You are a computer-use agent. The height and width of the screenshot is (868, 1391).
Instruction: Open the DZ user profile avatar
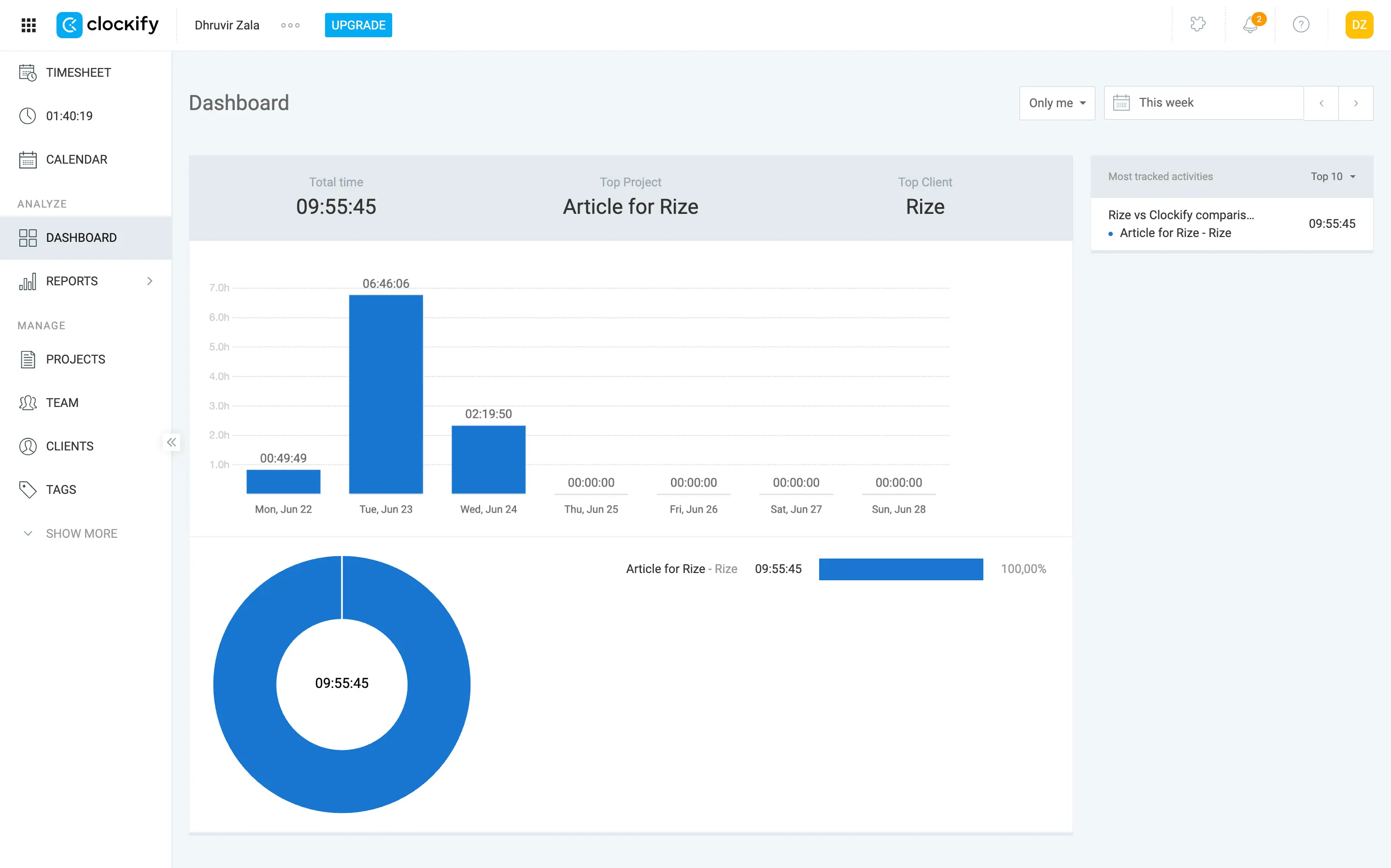click(x=1359, y=25)
